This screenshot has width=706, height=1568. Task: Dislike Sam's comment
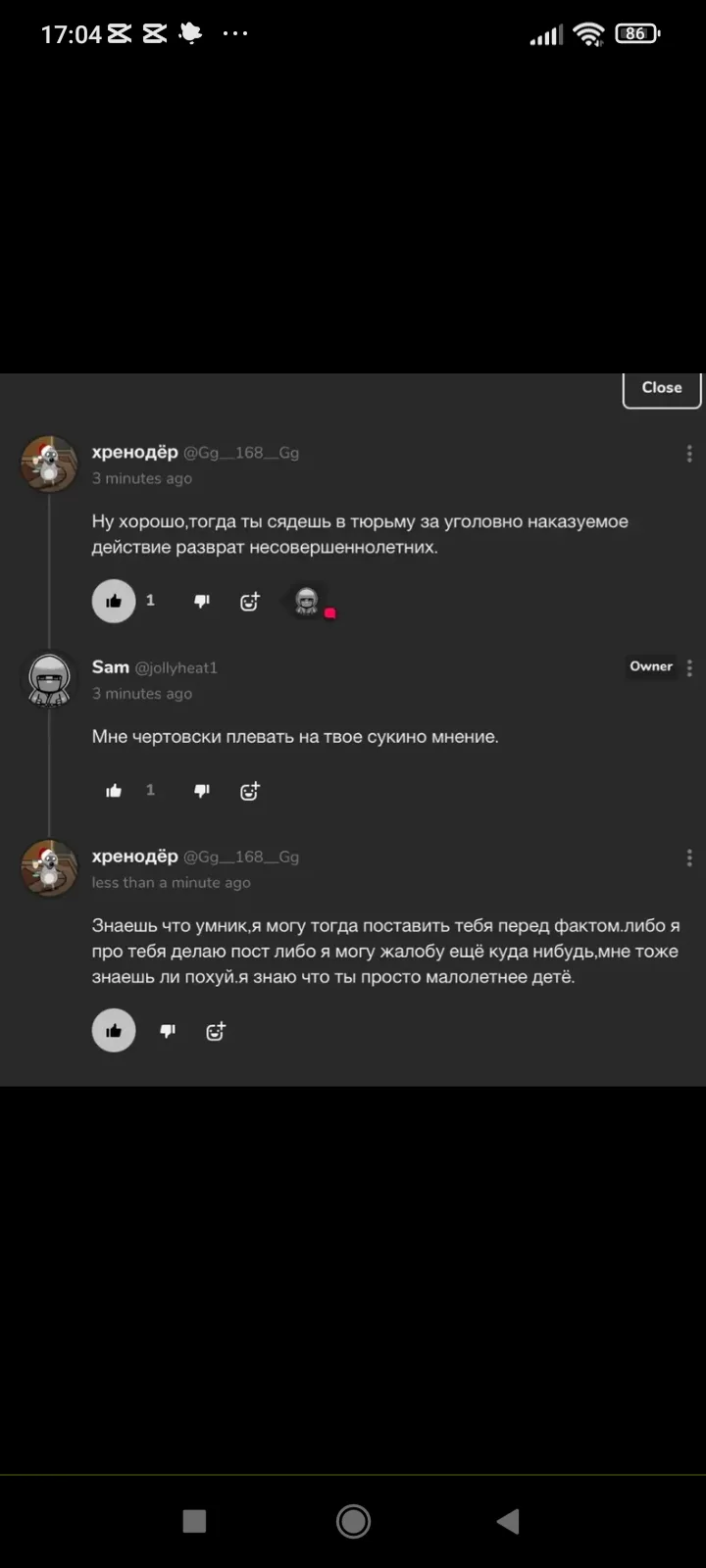point(202,791)
